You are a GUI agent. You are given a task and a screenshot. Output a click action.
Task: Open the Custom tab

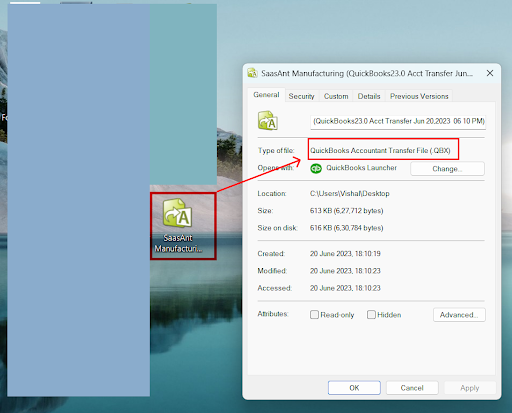pyautogui.click(x=336, y=96)
